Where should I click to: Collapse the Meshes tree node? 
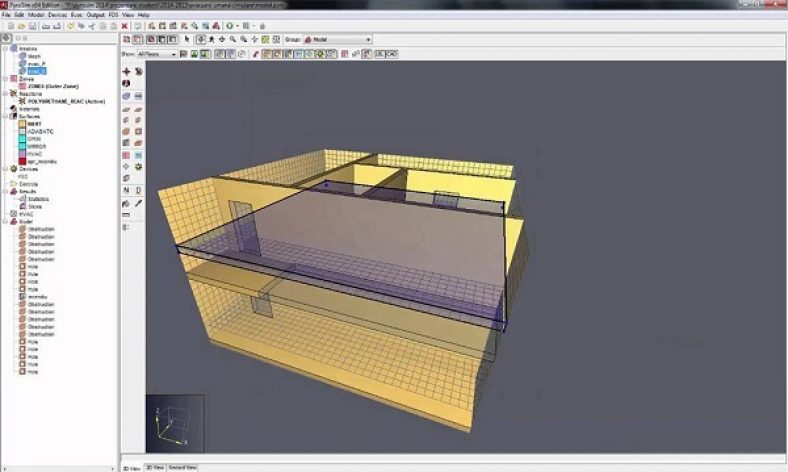6,49
